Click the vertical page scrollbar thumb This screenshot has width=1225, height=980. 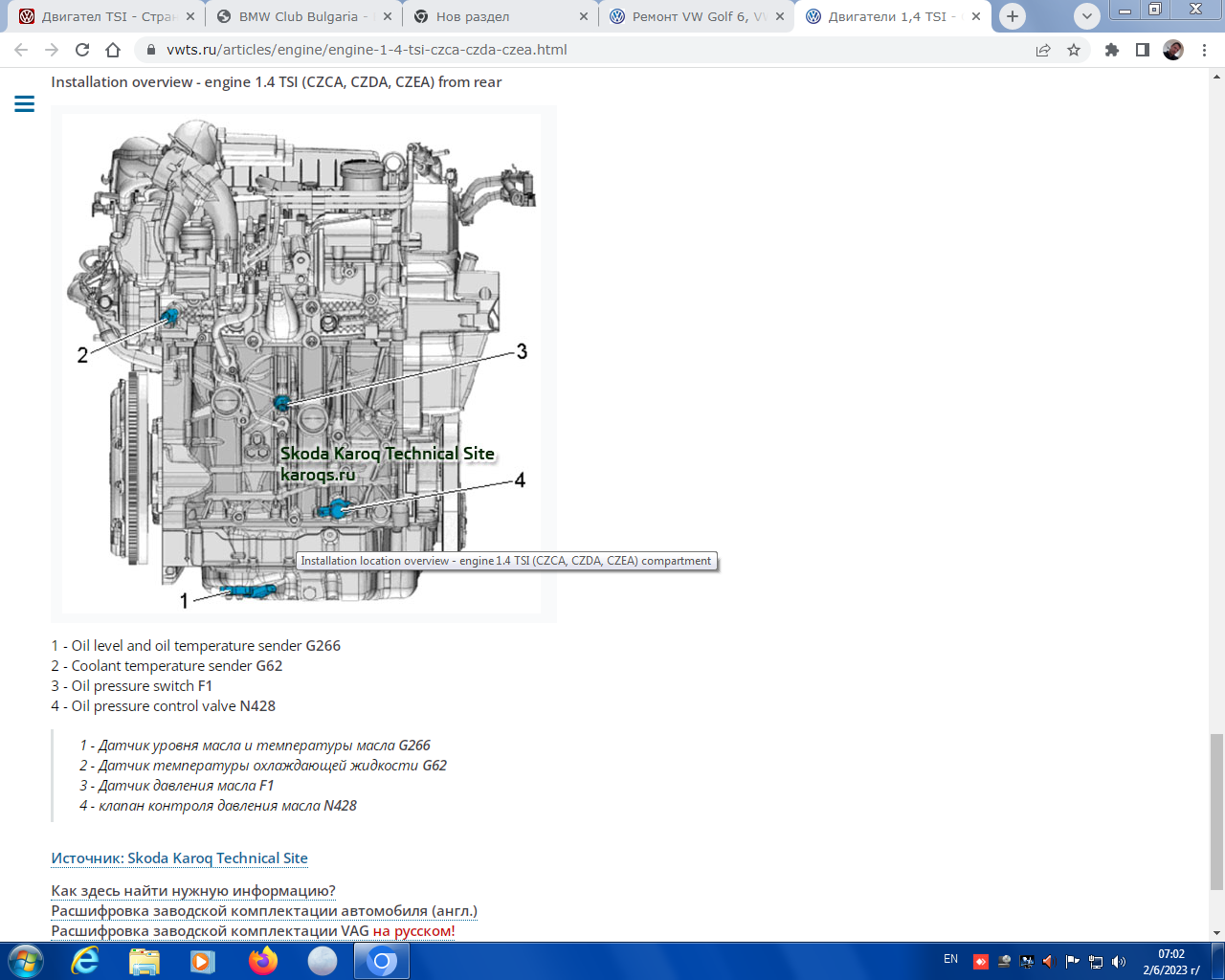(x=1216, y=812)
